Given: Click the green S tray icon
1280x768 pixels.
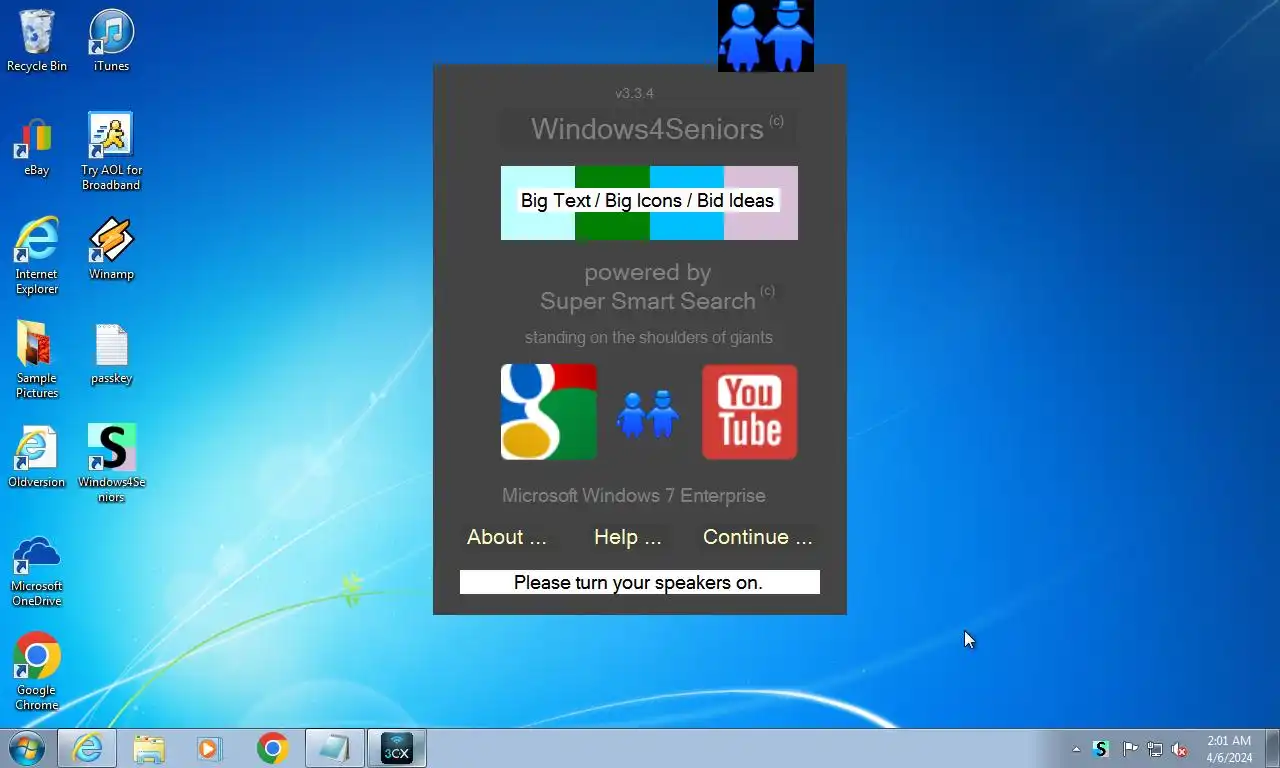Looking at the screenshot, I should [x=1101, y=749].
